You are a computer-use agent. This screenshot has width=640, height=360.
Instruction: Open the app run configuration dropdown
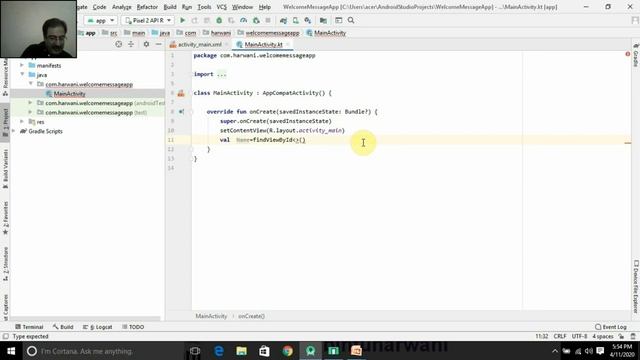[101, 20]
